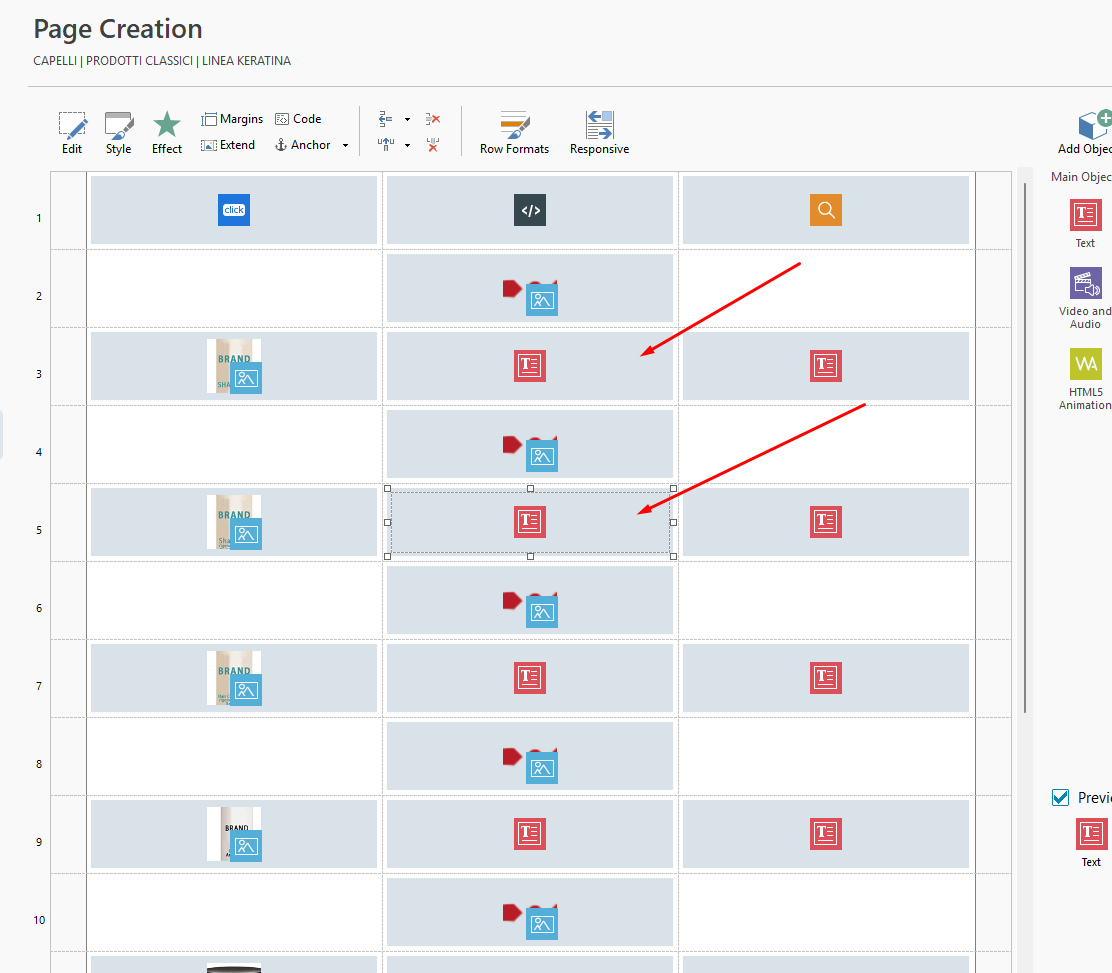Image resolution: width=1112 pixels, height=973 pixels.
Task: Click the delete column icon
Action: 433,145
